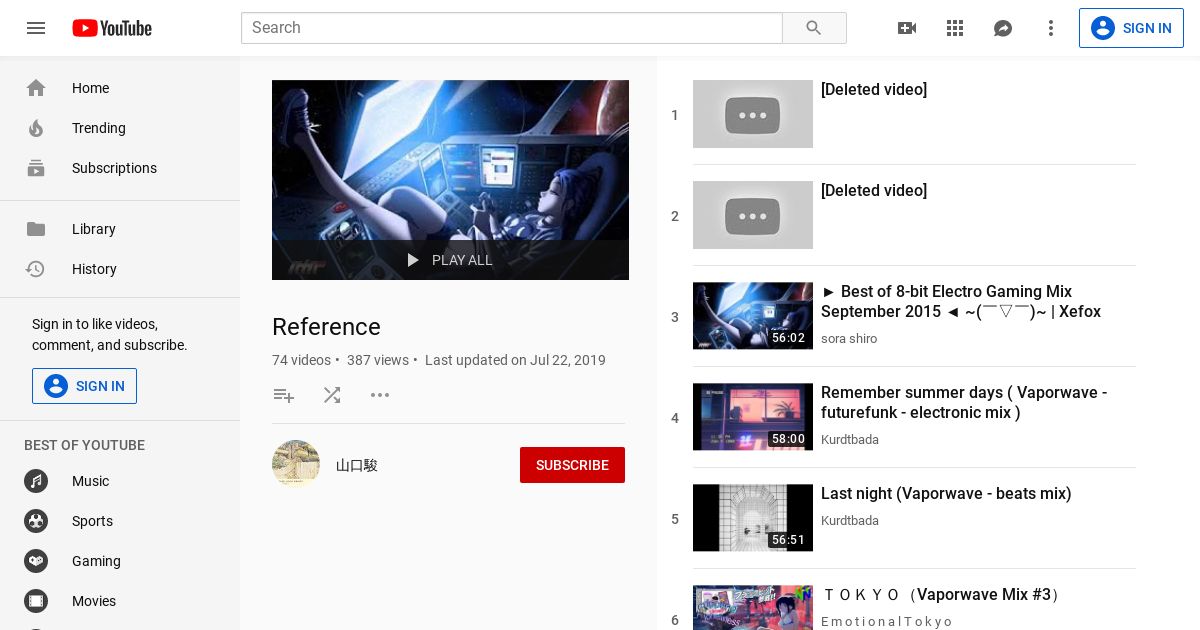Click the Last updated on Jul 22, 2019 text
Screen dimensions: 1200x630
pos(515,360)
